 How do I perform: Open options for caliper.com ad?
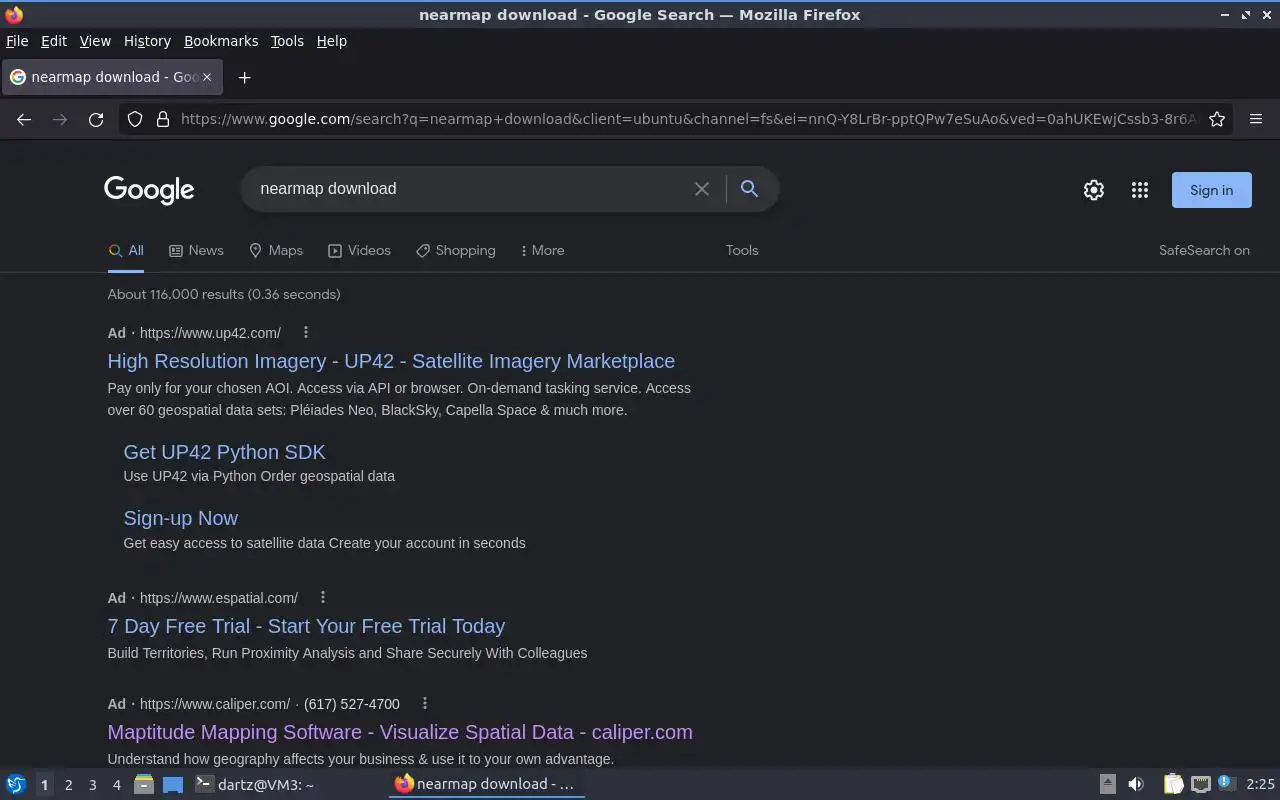425,703
